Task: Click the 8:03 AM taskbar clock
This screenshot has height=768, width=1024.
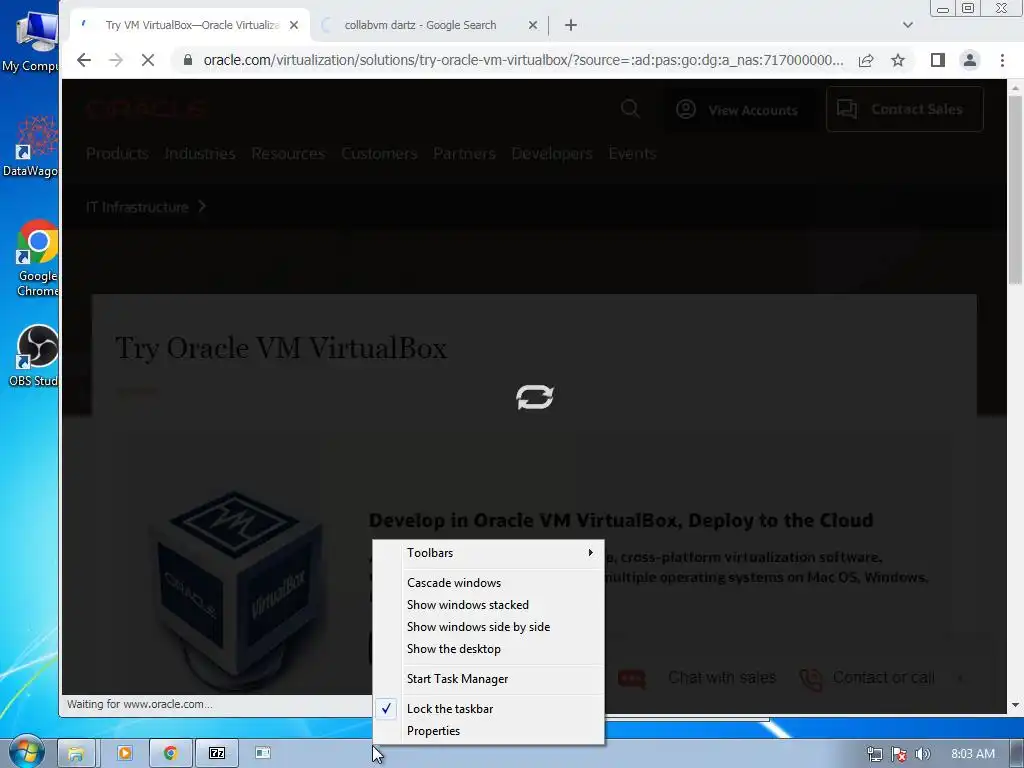Action: (x=972, y=754)
